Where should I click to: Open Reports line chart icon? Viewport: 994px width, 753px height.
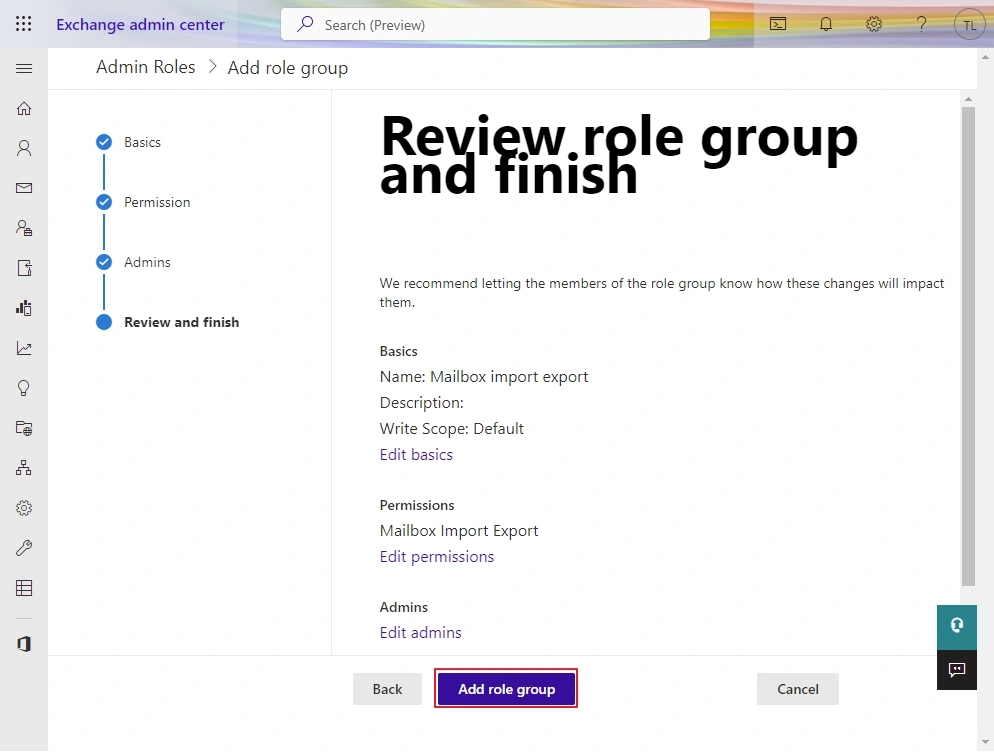23,348
